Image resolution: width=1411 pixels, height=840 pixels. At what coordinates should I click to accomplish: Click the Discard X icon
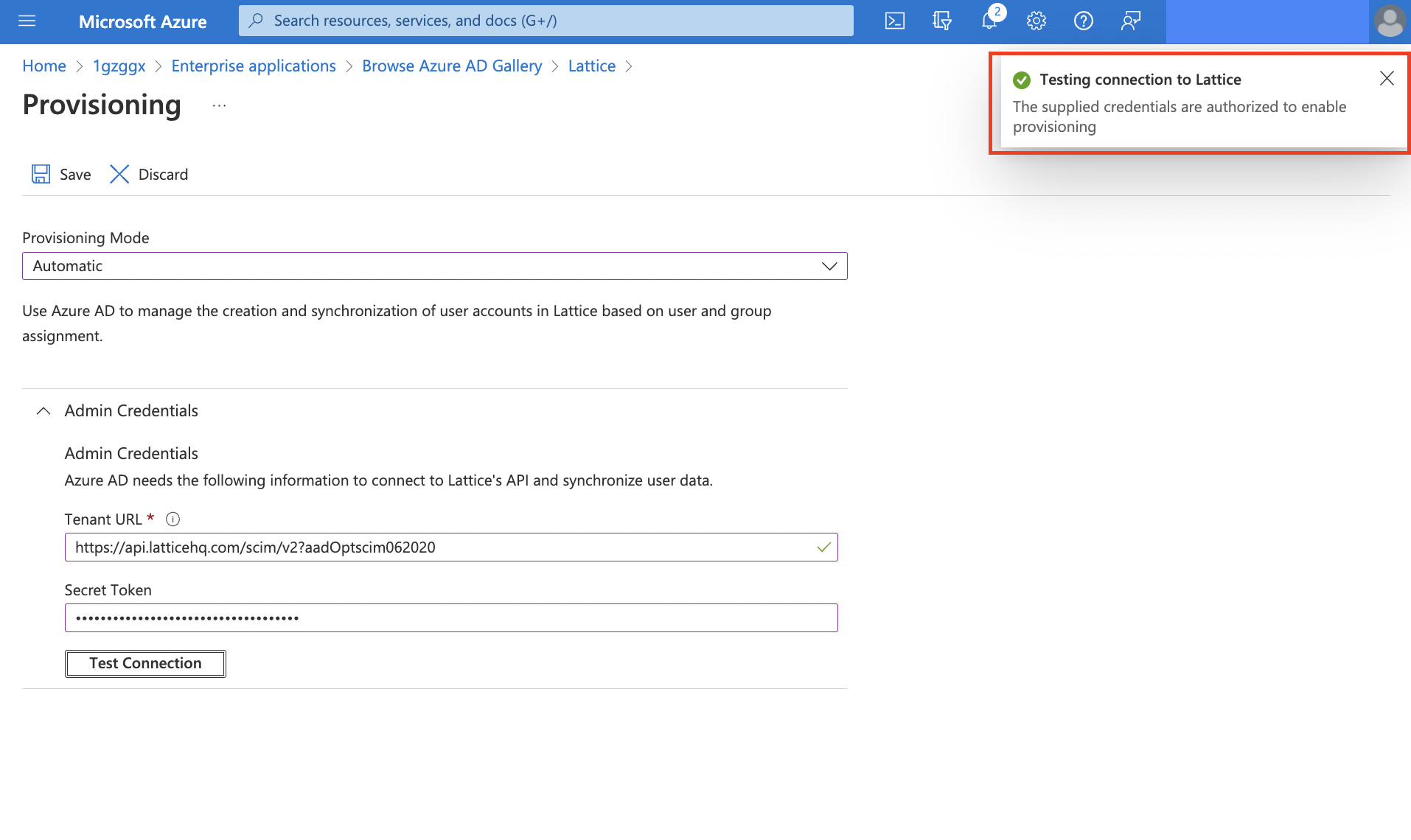click(119, 174)
